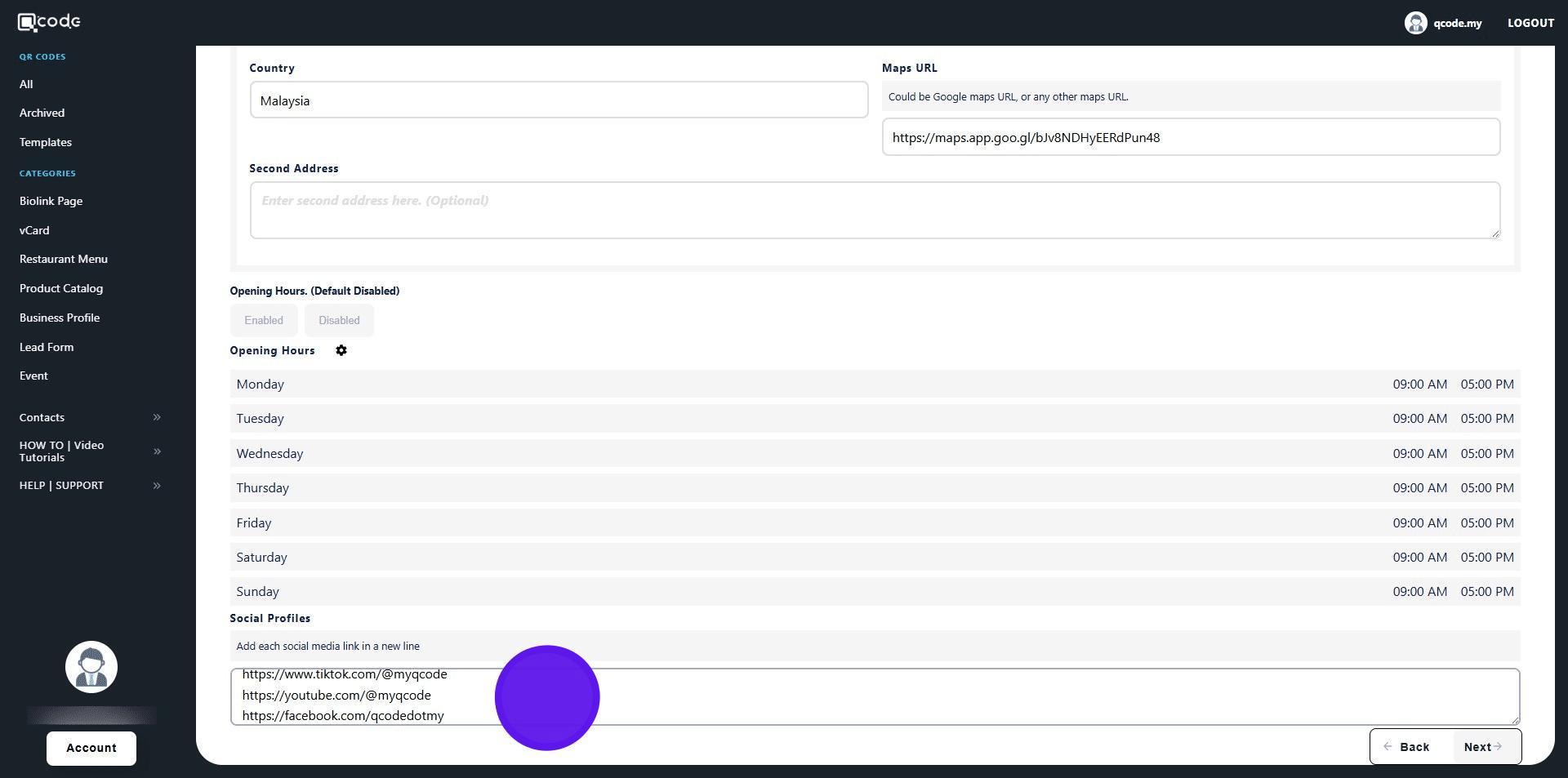The image size is (1568, 778).
Task: Click the youtube.com/@myqcode link line
Action: click(x=336, y=695)
